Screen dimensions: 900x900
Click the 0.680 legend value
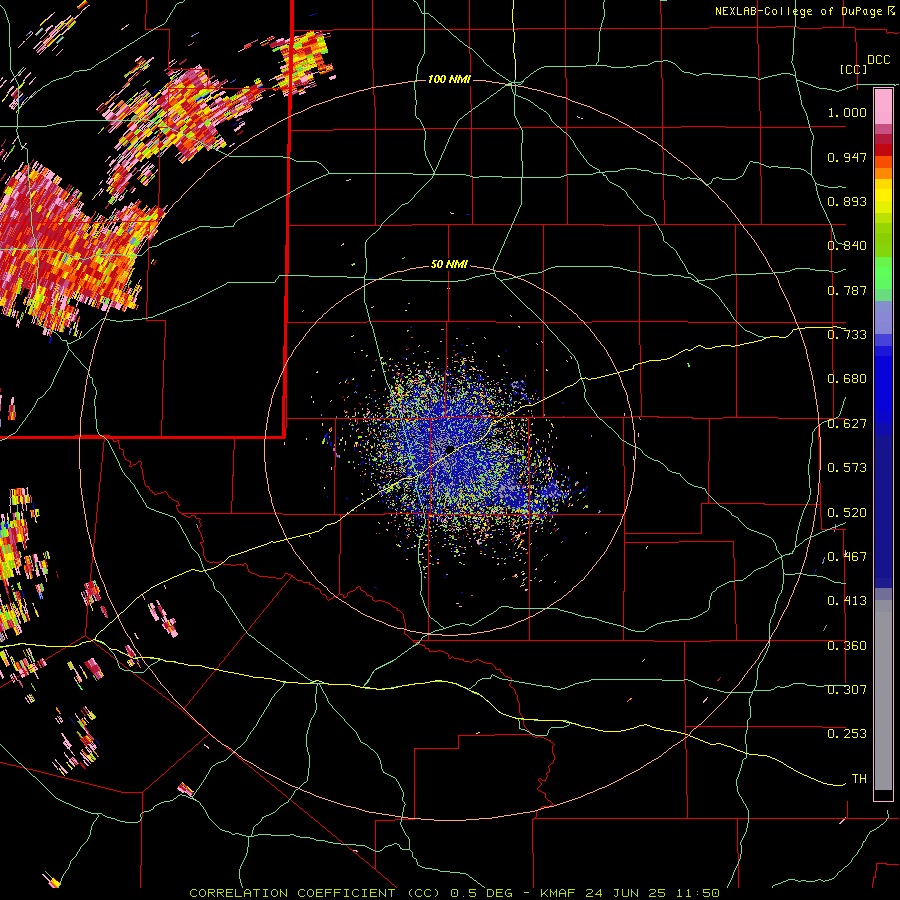(847, 379)
